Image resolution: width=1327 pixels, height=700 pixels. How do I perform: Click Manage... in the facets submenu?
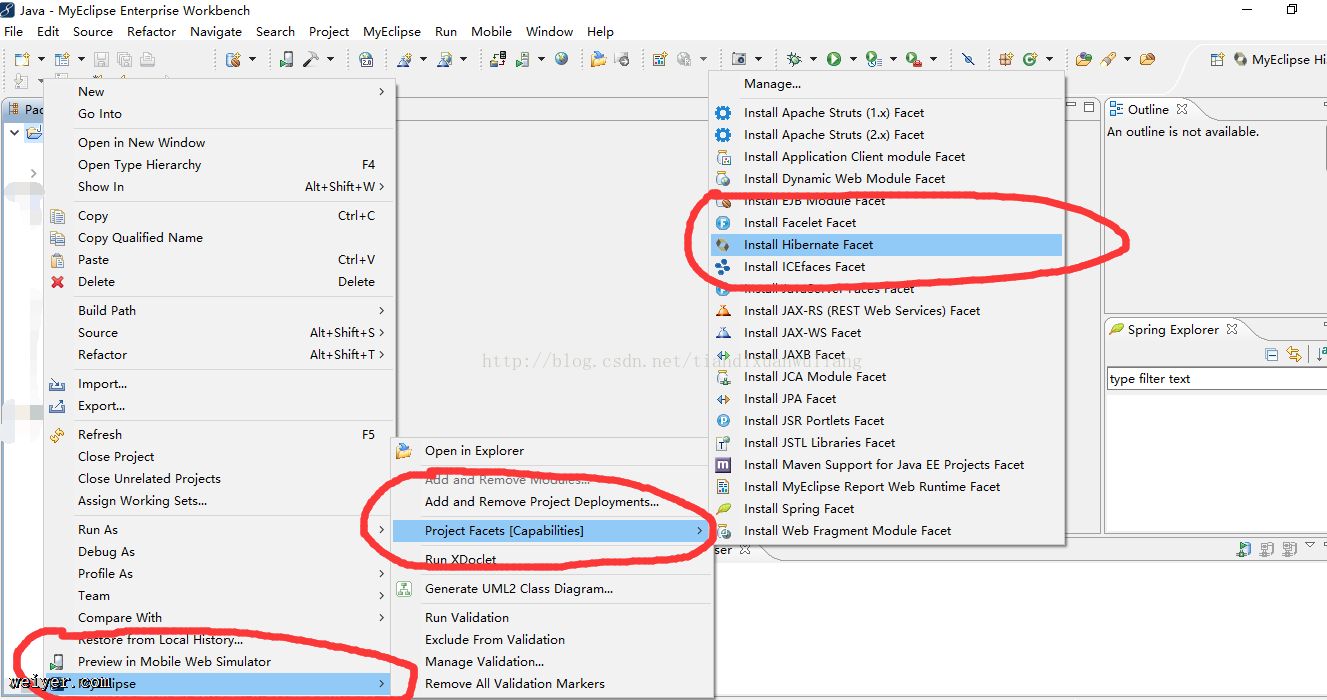point(886,84)
